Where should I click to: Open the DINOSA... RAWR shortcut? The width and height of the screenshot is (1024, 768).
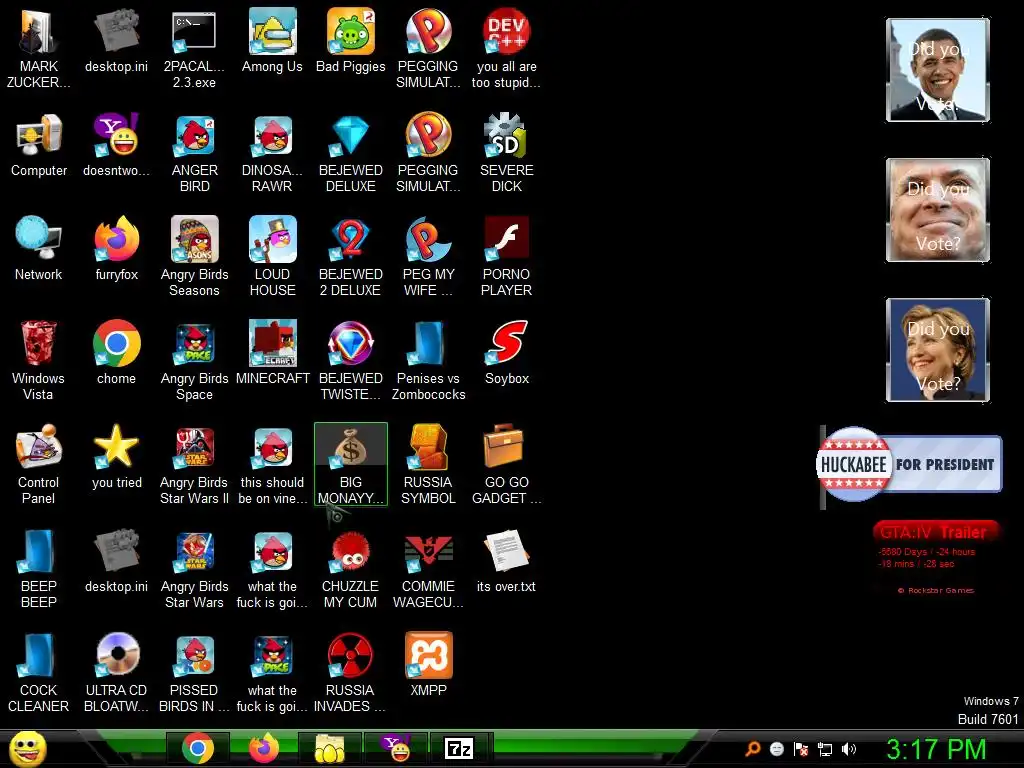point(272,153)
